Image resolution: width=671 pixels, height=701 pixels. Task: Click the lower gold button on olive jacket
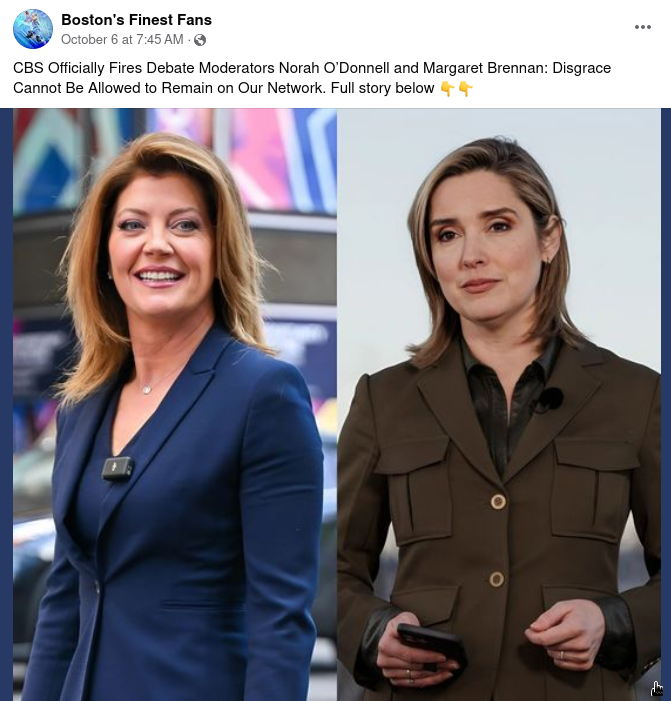[x=496, y=579]
